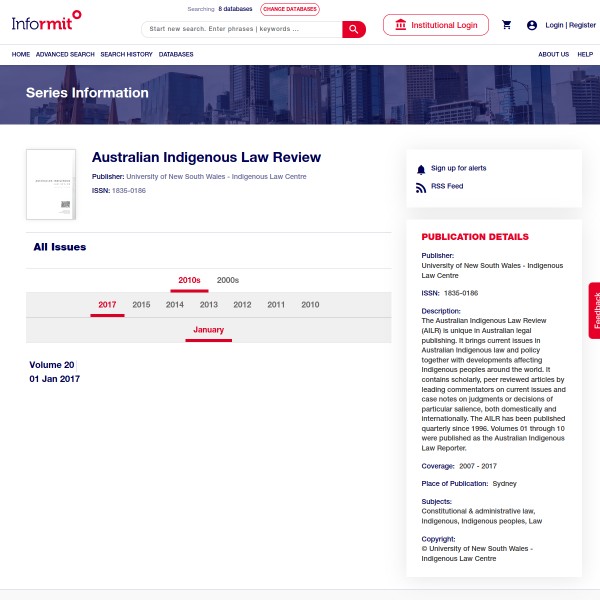Open Advanced Search from navigation menu
The width and height of the screenshot is (600, 600).
click(x=65, y=54)
